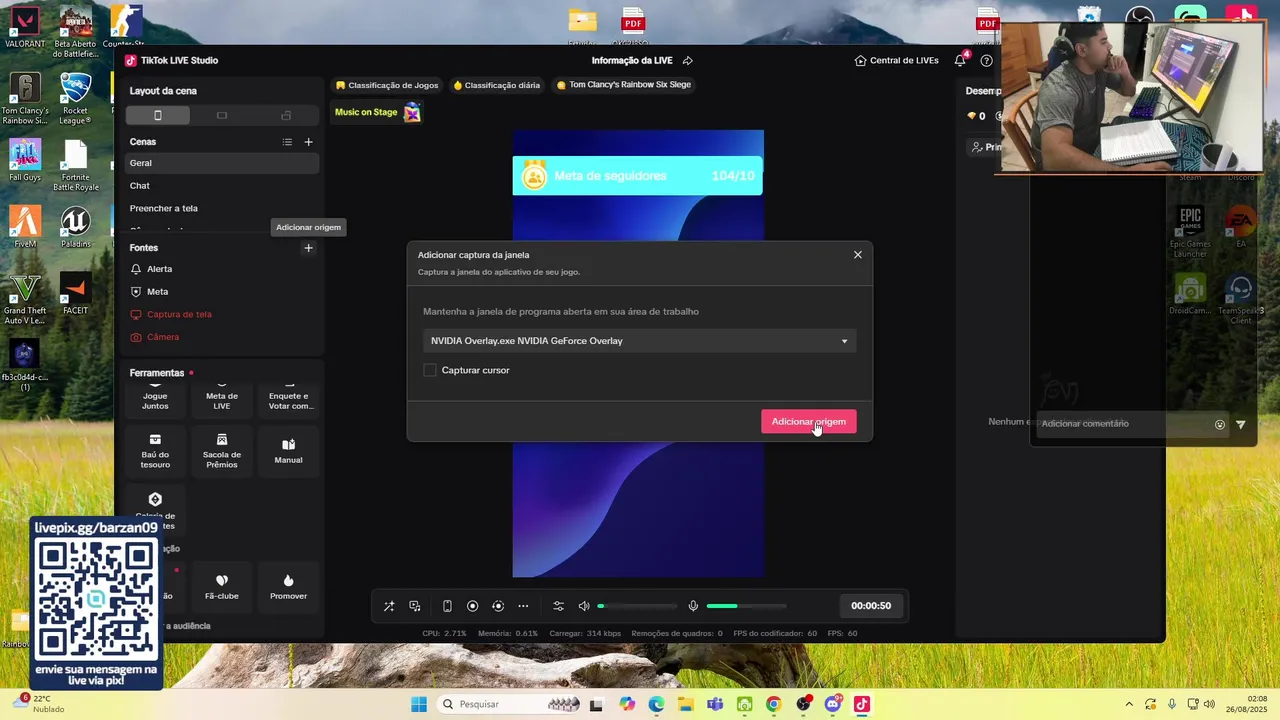Viewport: 1280px width, 720px height.
Task: Select the Alerta source
Action: (222, 269)
